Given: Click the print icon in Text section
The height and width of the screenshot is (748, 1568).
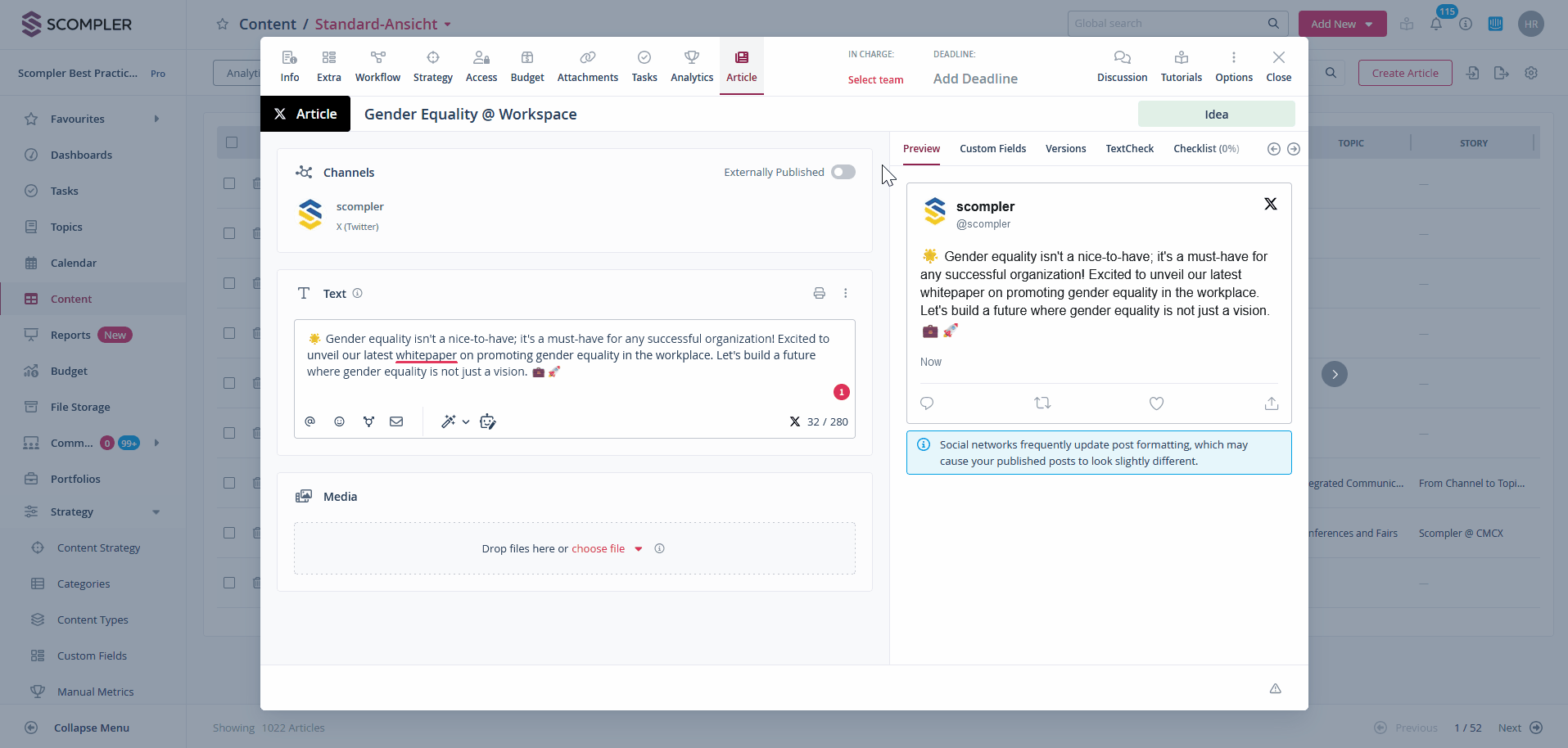Looking at the screenshot, I should point(819,293).
